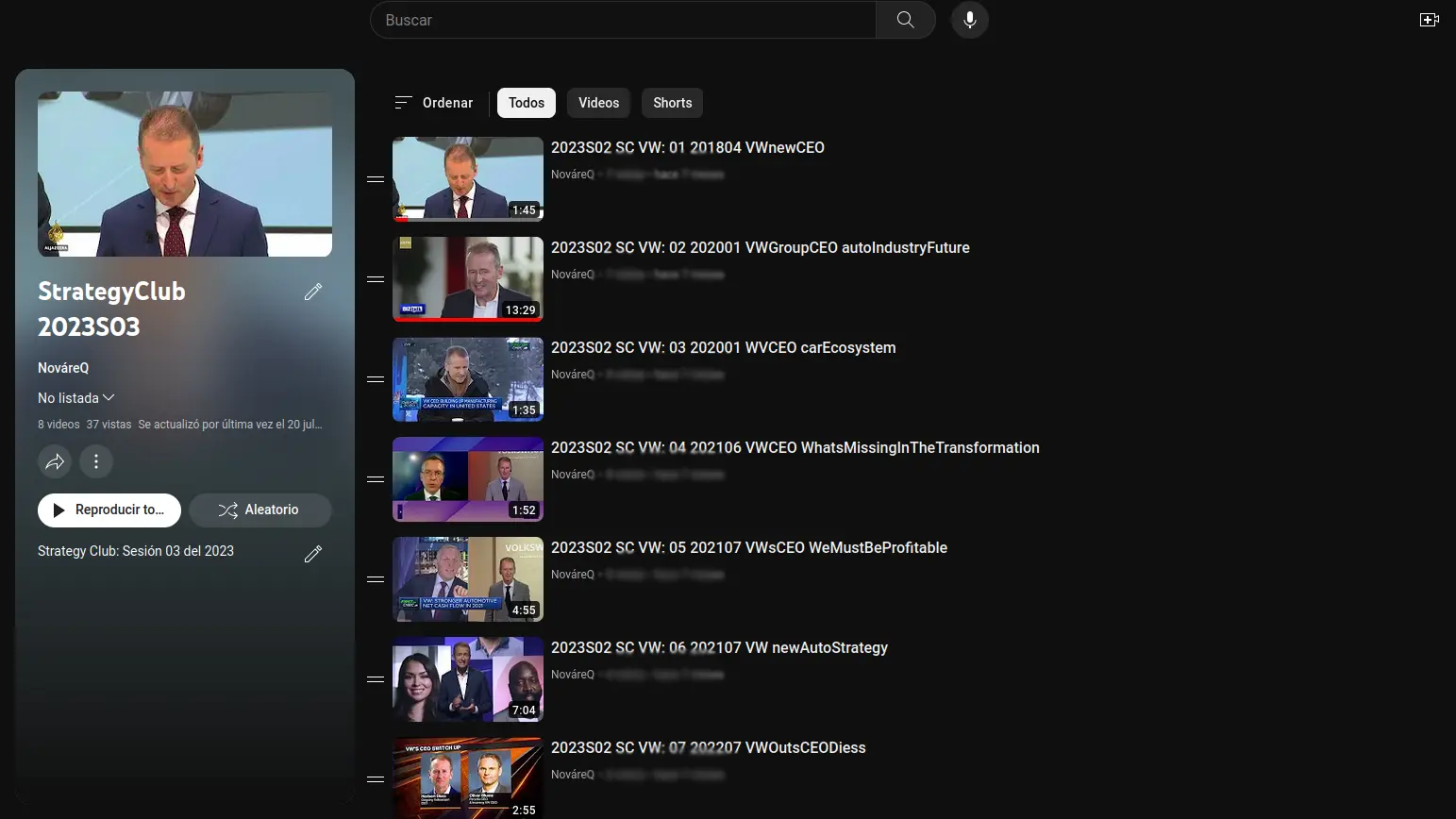Image resolution: width=1456 pixels, height=819 pixels.
Task: Grab drag handle of 02 autoIndustryFuture video
Action: tap(376, 279)
